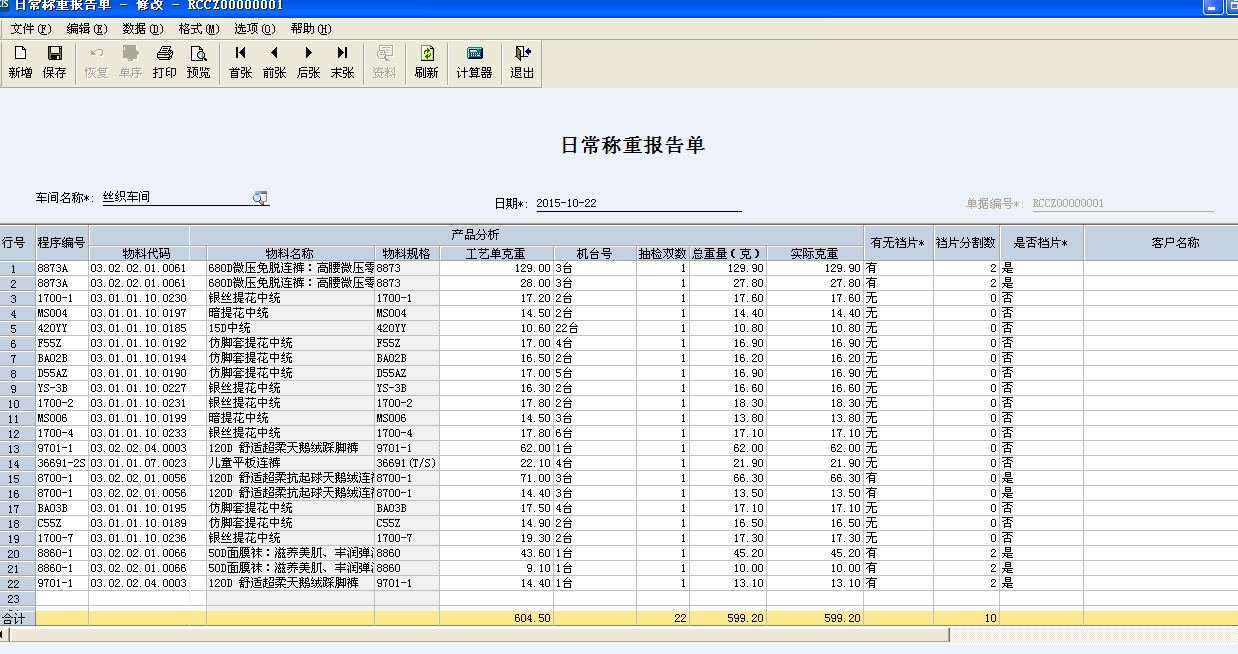This screenshot has height=654, width=1238.
Task: Select row number 5 header
Action: 18,328
